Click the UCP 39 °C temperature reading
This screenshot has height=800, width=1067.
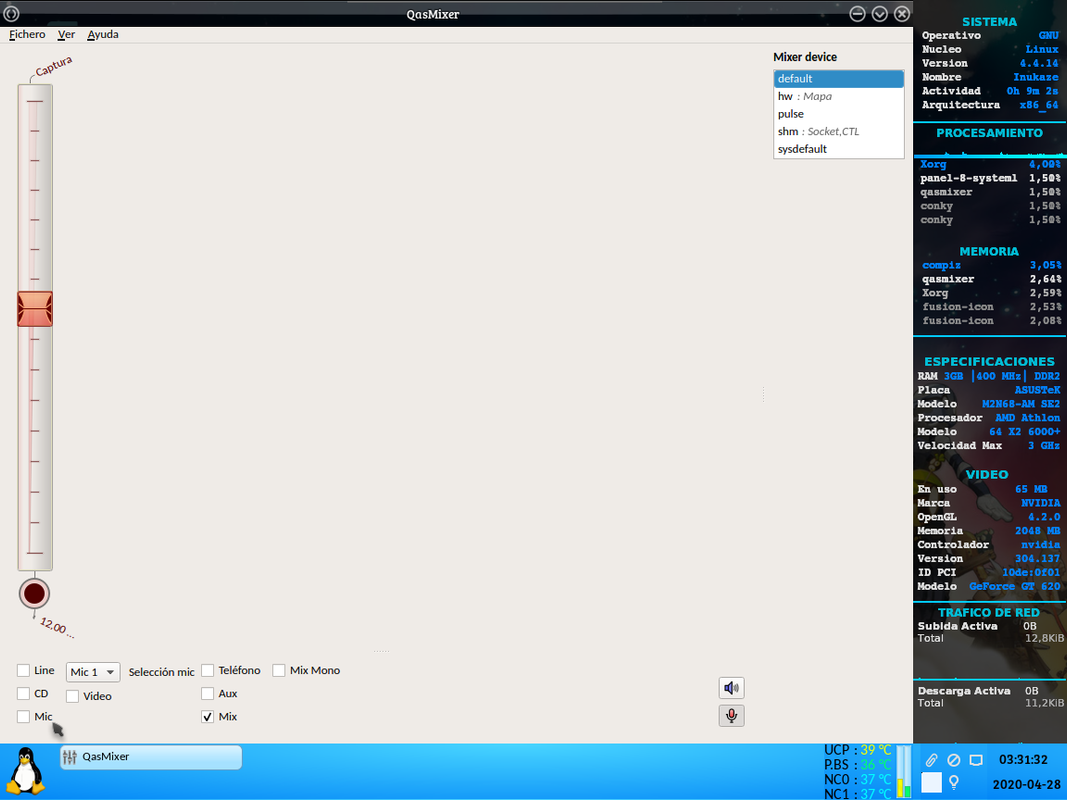857,750
